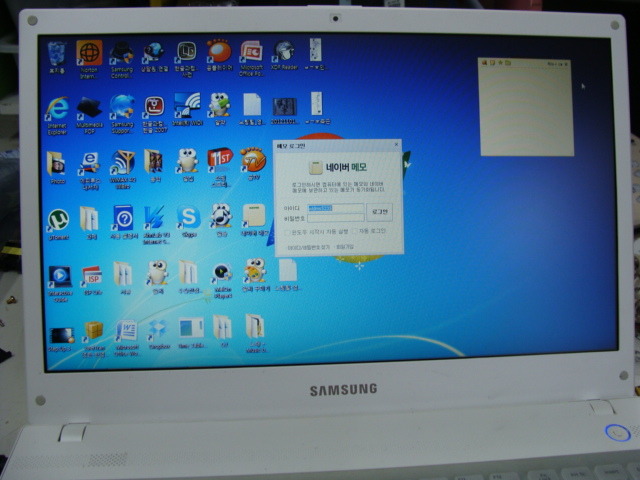This screenshot has width=640, height=480.
Task: Open the Photo folder
Action: click(x=57, y=167)
